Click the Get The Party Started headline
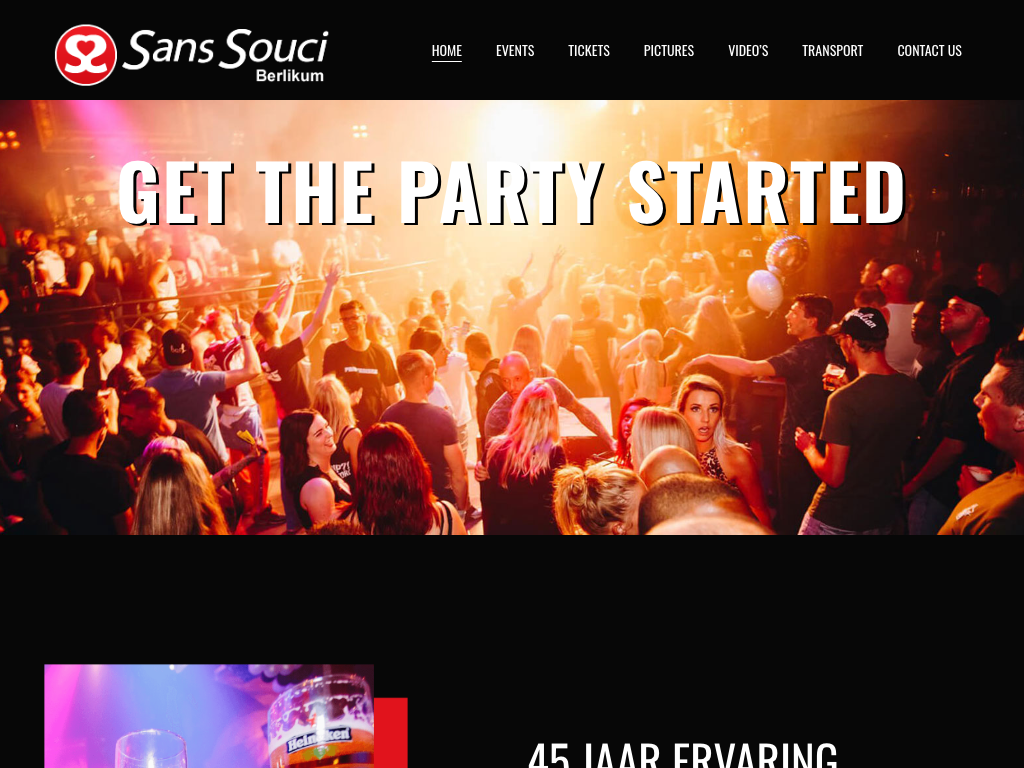 (512, 193)
